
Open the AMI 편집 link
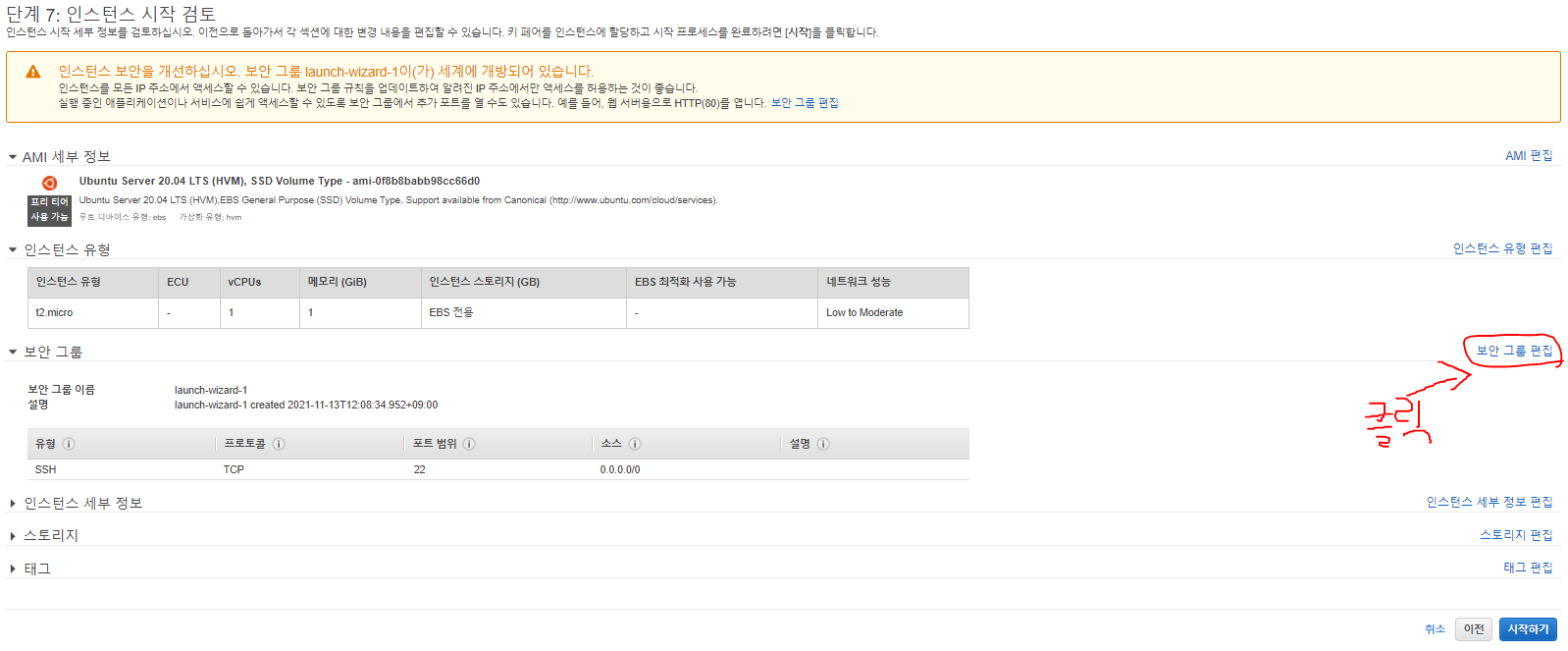click(1528, 156)
